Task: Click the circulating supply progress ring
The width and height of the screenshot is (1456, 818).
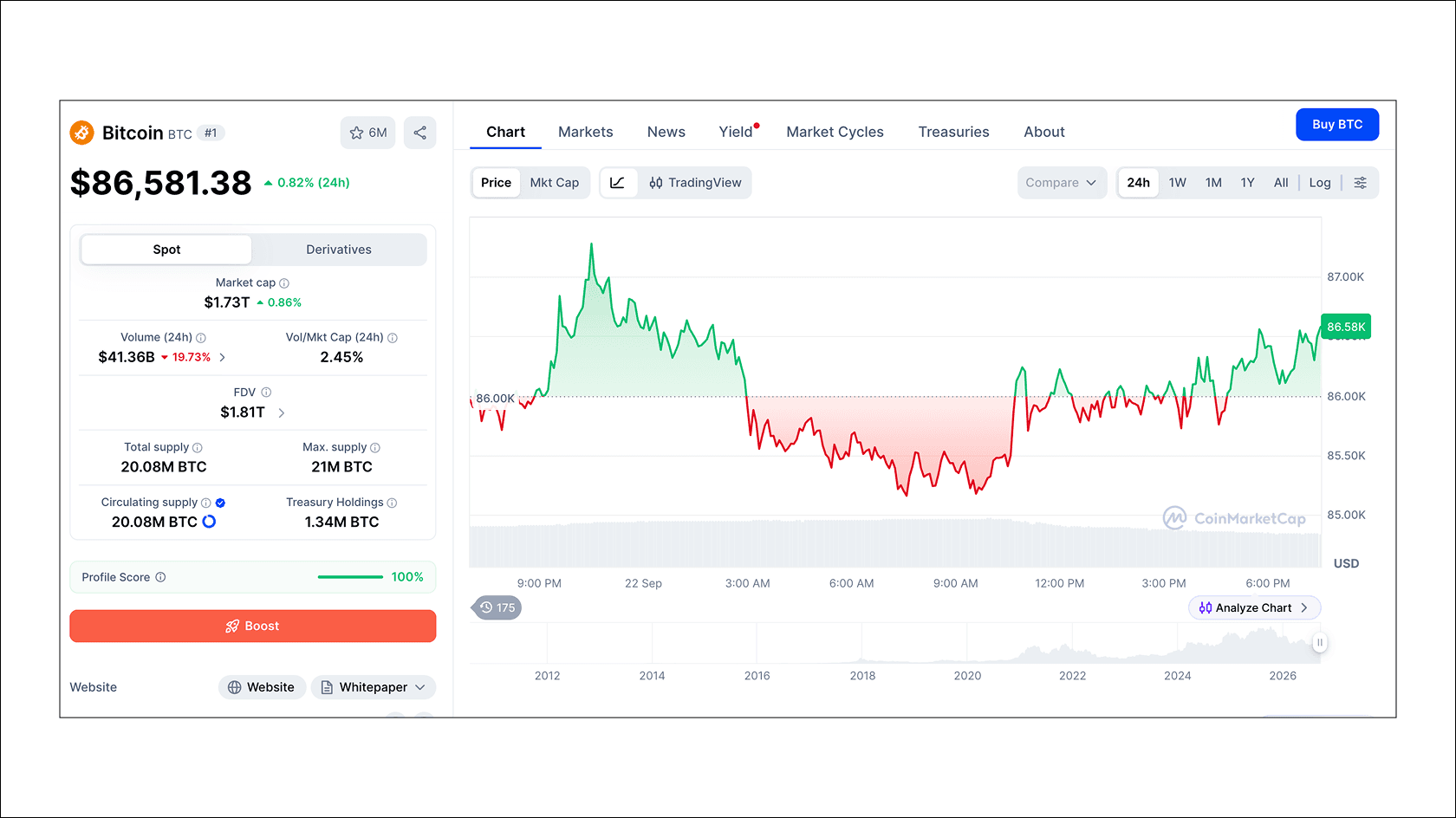Action: (x=209, y=522)
